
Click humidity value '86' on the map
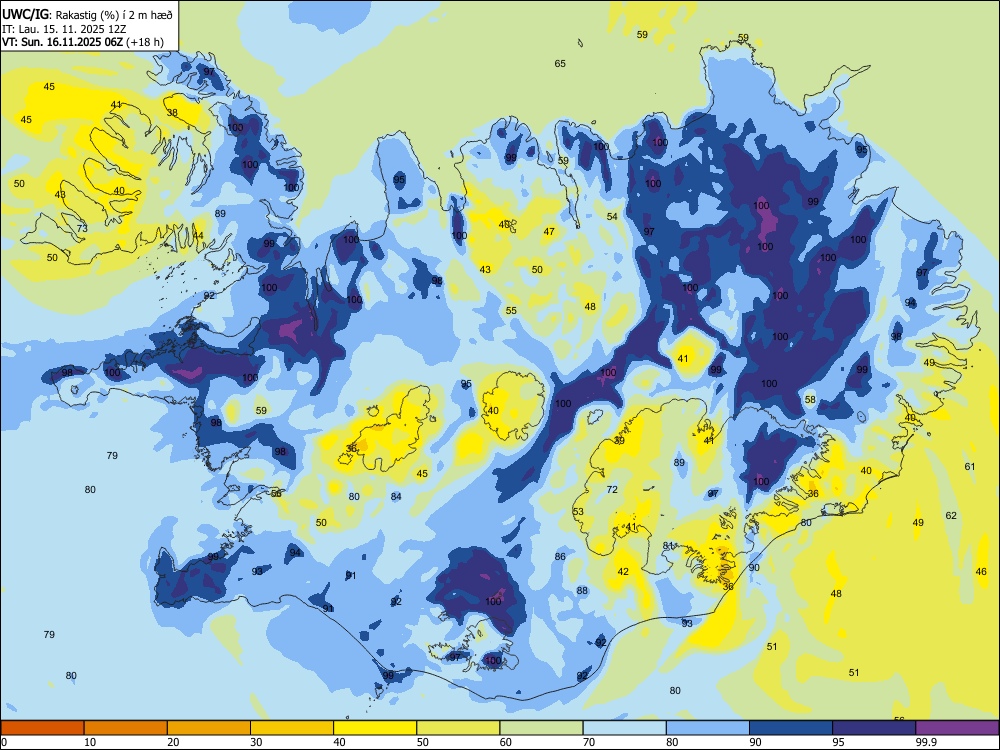[560, 557]
